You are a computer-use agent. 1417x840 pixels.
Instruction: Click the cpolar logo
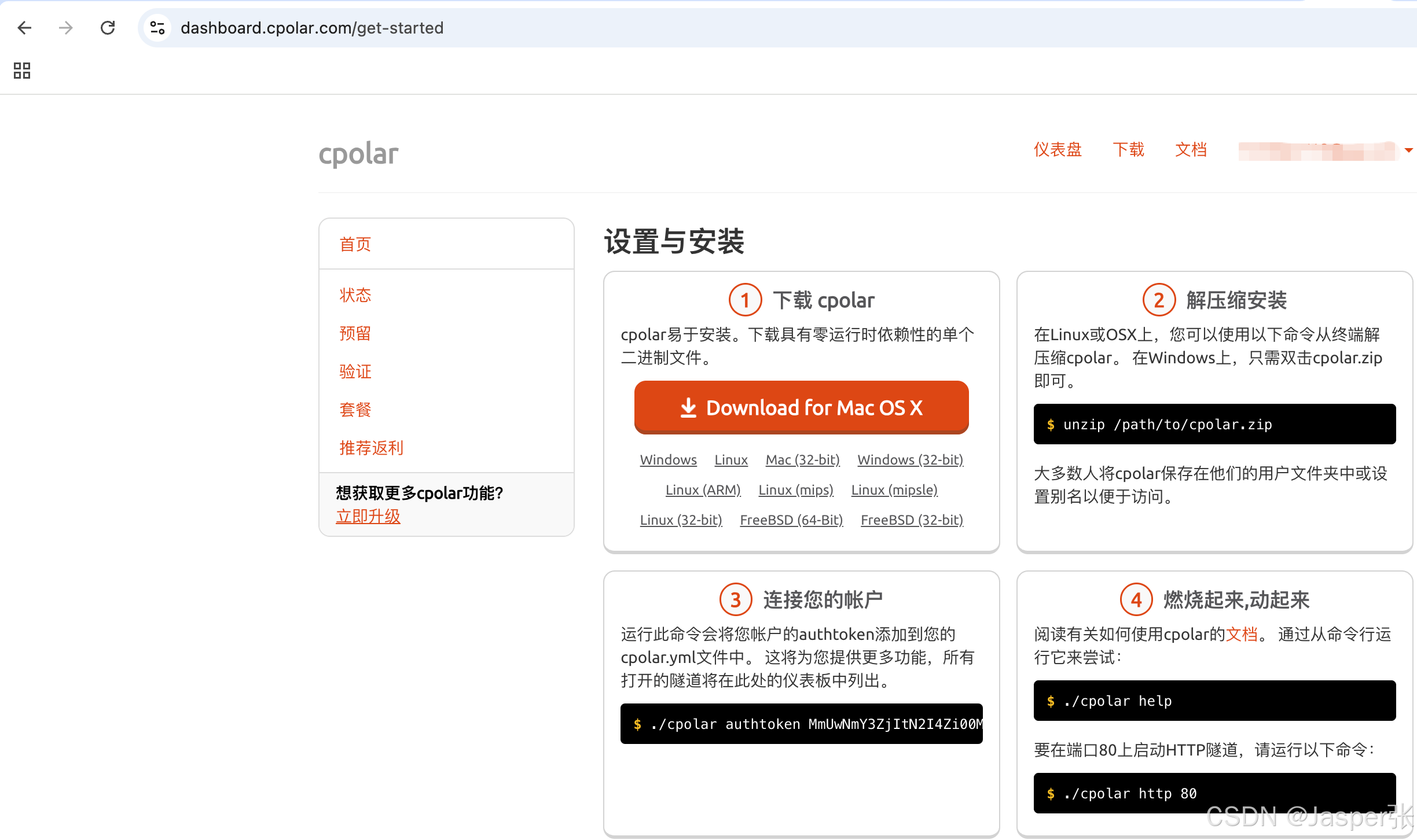coord(358,153)
